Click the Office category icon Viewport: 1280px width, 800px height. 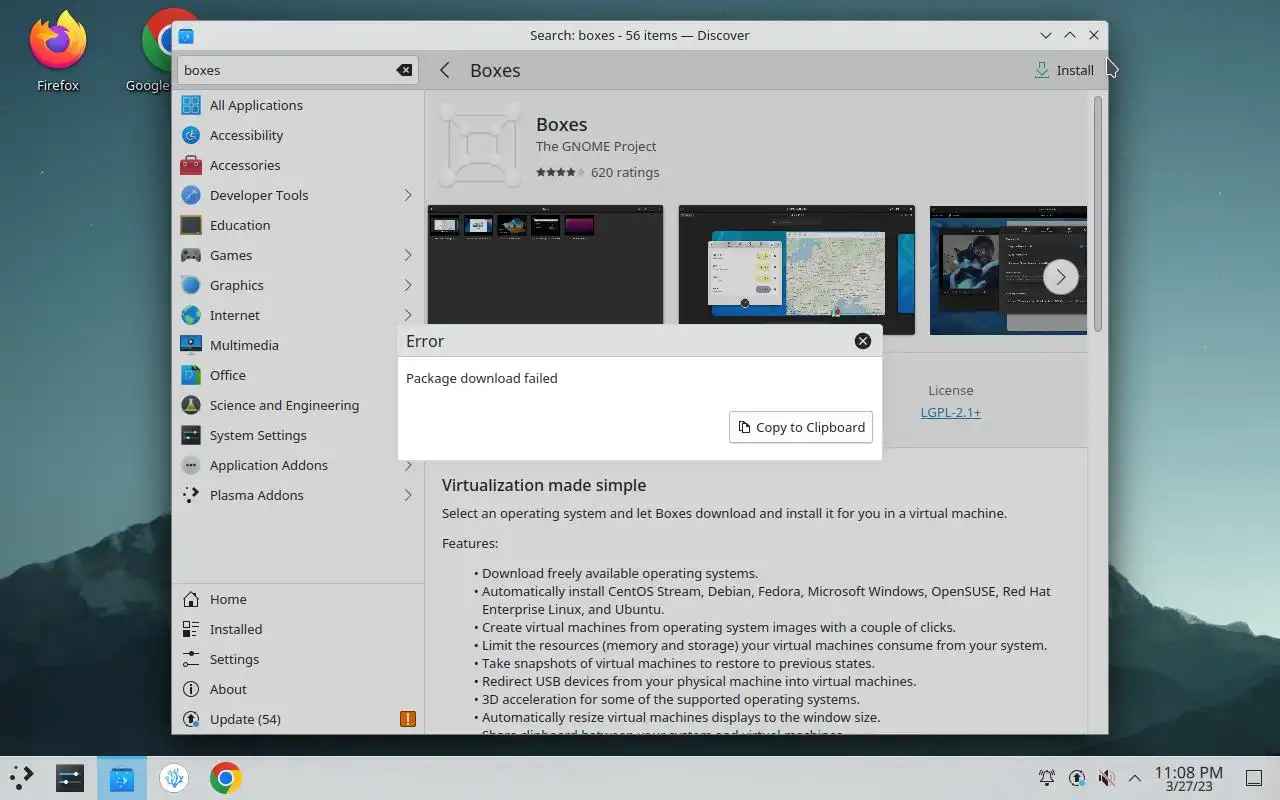(191, 375)
